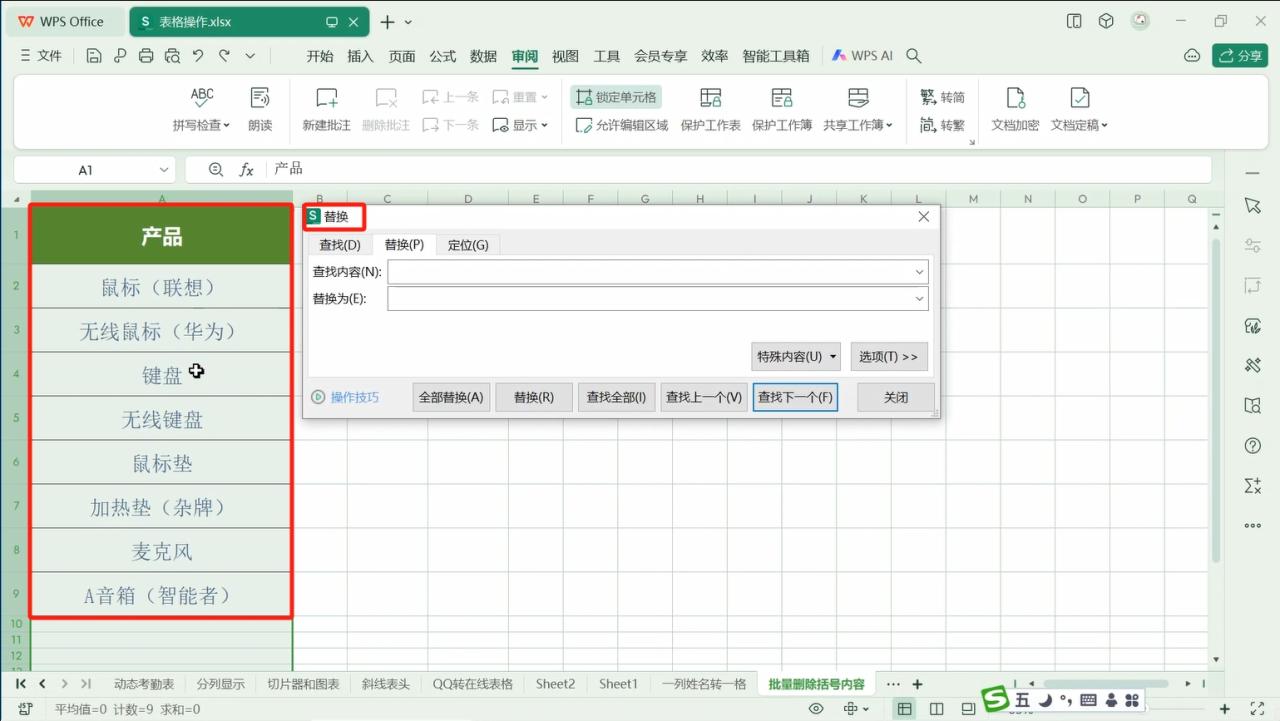
Task: Open the 特殊内容 dropdown
Action: [x=796, y=357]
